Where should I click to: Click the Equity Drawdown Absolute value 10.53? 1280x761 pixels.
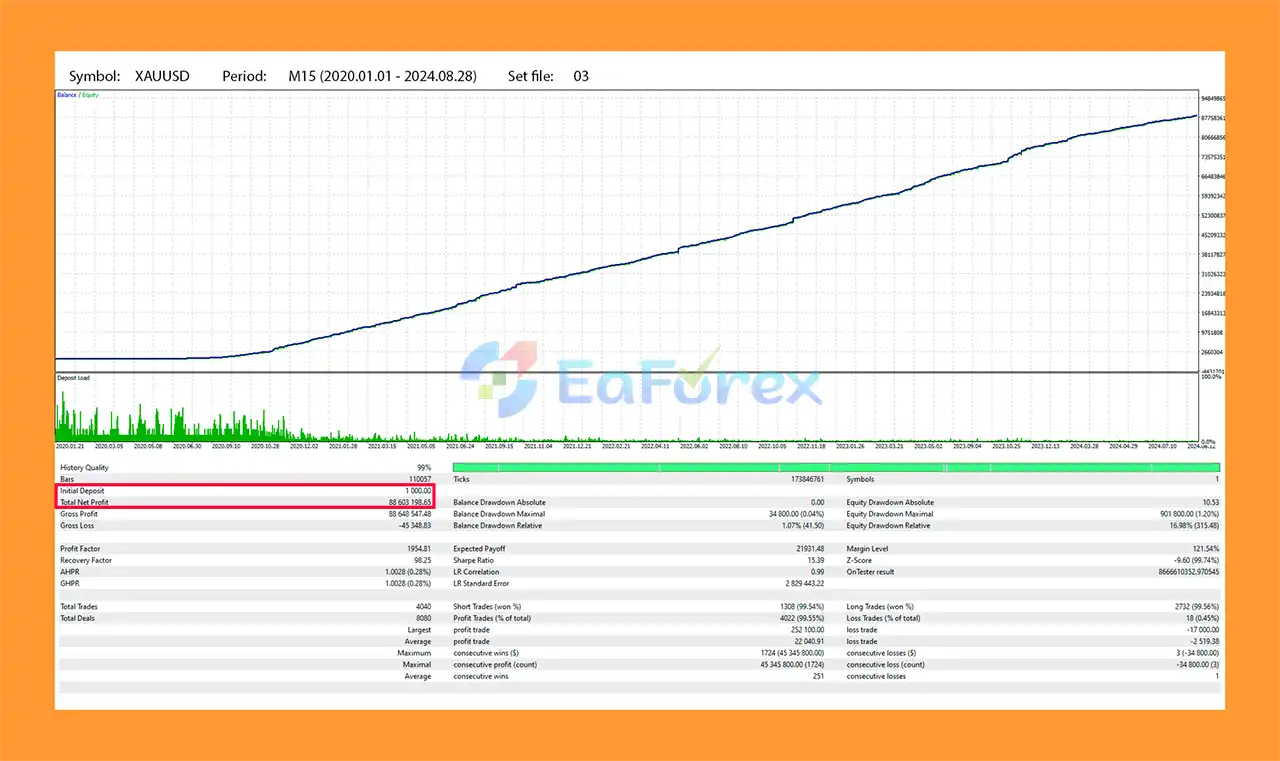(1210, 502)
